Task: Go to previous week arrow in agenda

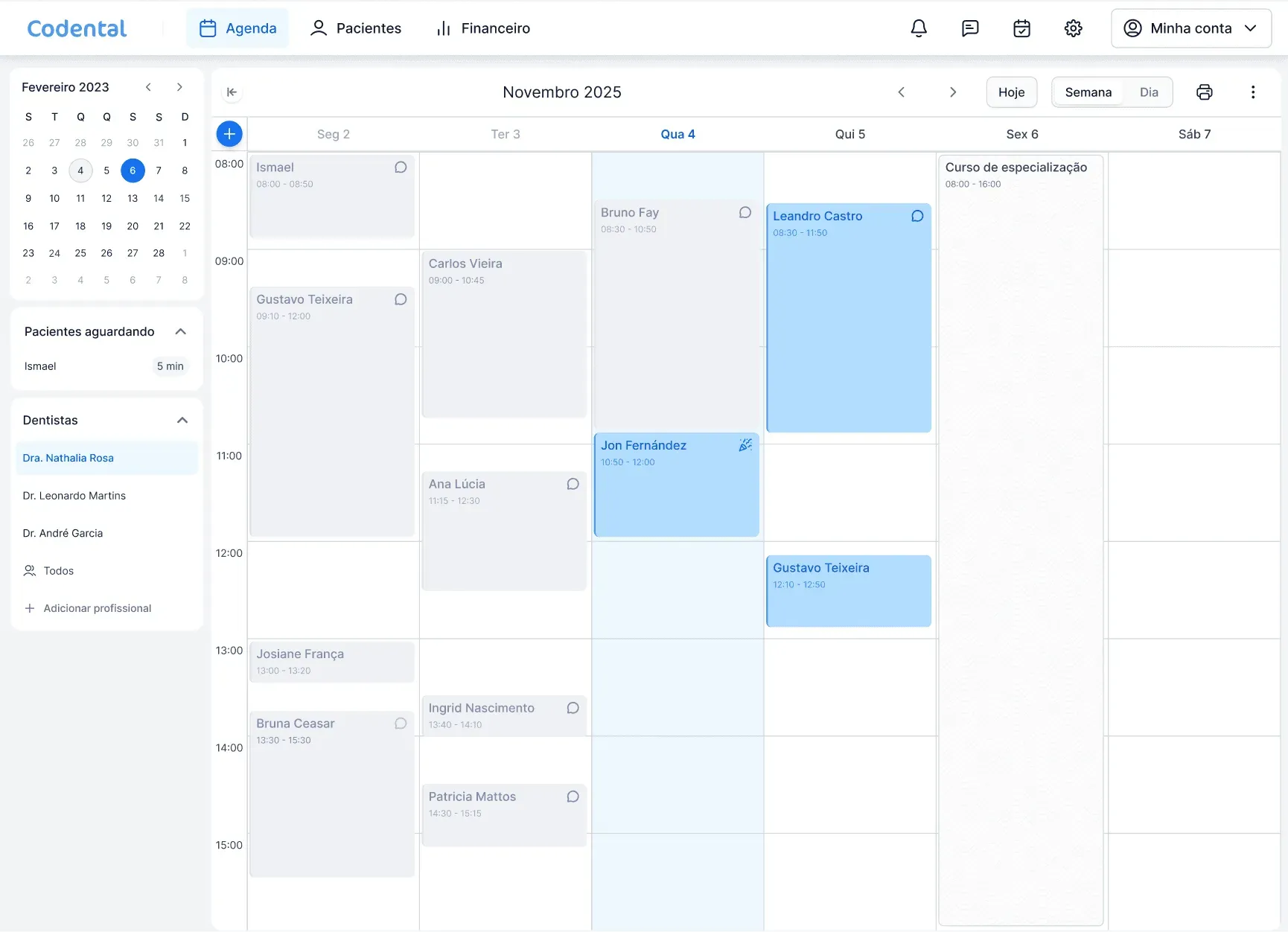Action: pos(901,92)
